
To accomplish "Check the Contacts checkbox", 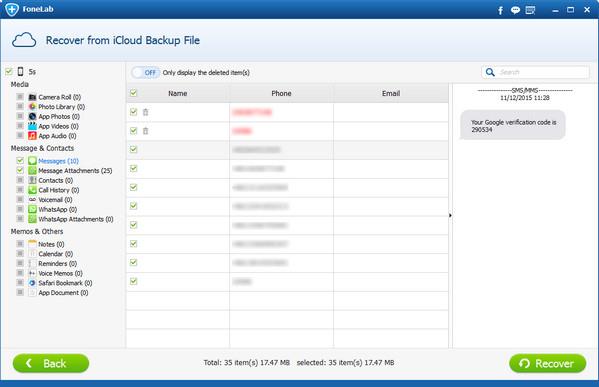I will [20, 180].
